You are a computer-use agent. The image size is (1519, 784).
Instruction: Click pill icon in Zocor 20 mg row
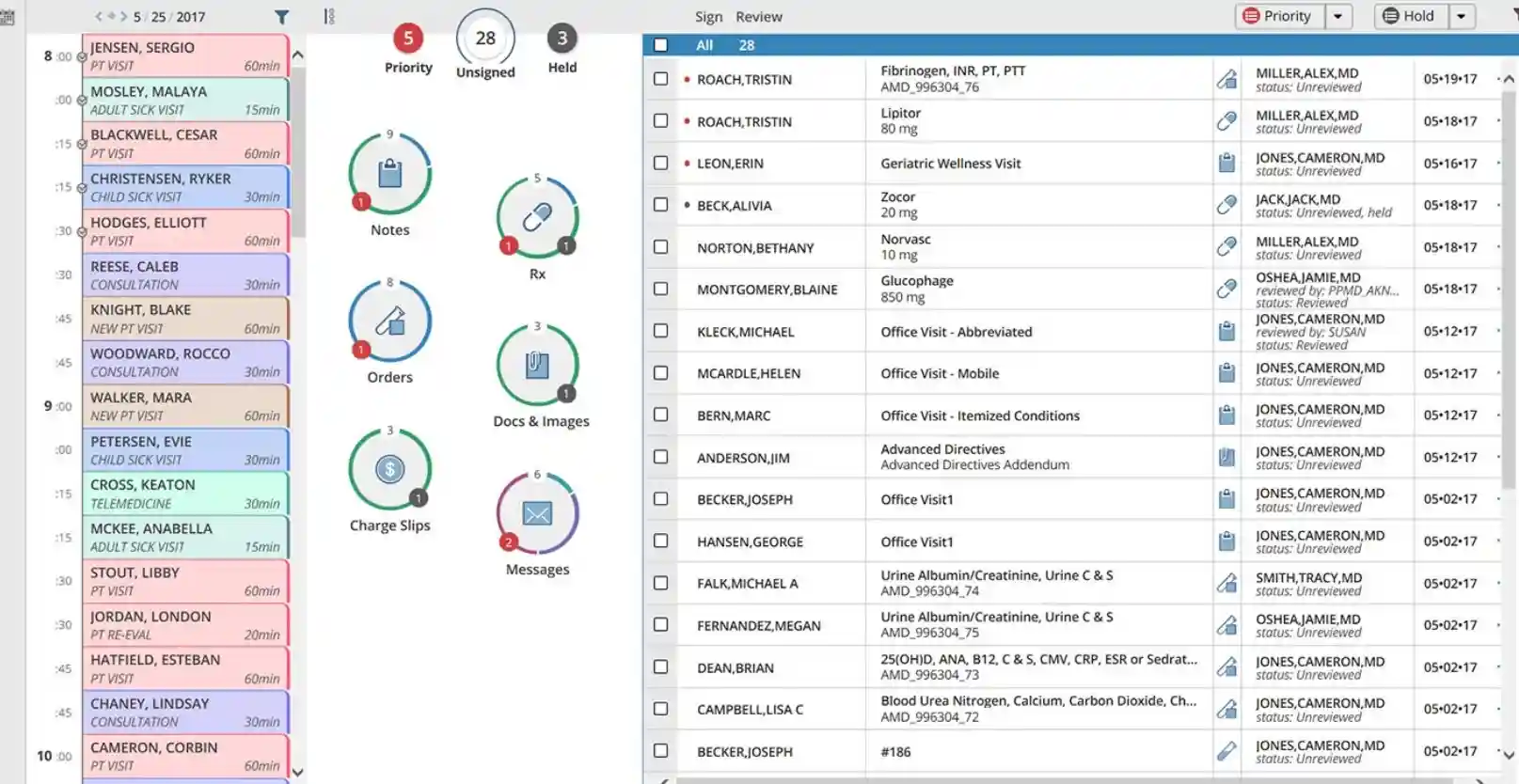[x=1226, y=205]
